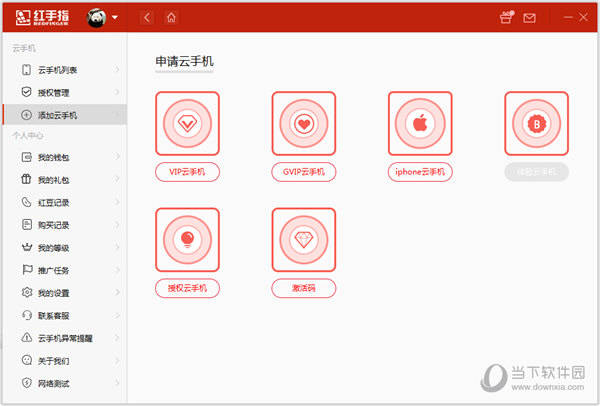Open 网络测试 sidebar entry
This screenshot has width=600, height=406.
click(65, 383)
